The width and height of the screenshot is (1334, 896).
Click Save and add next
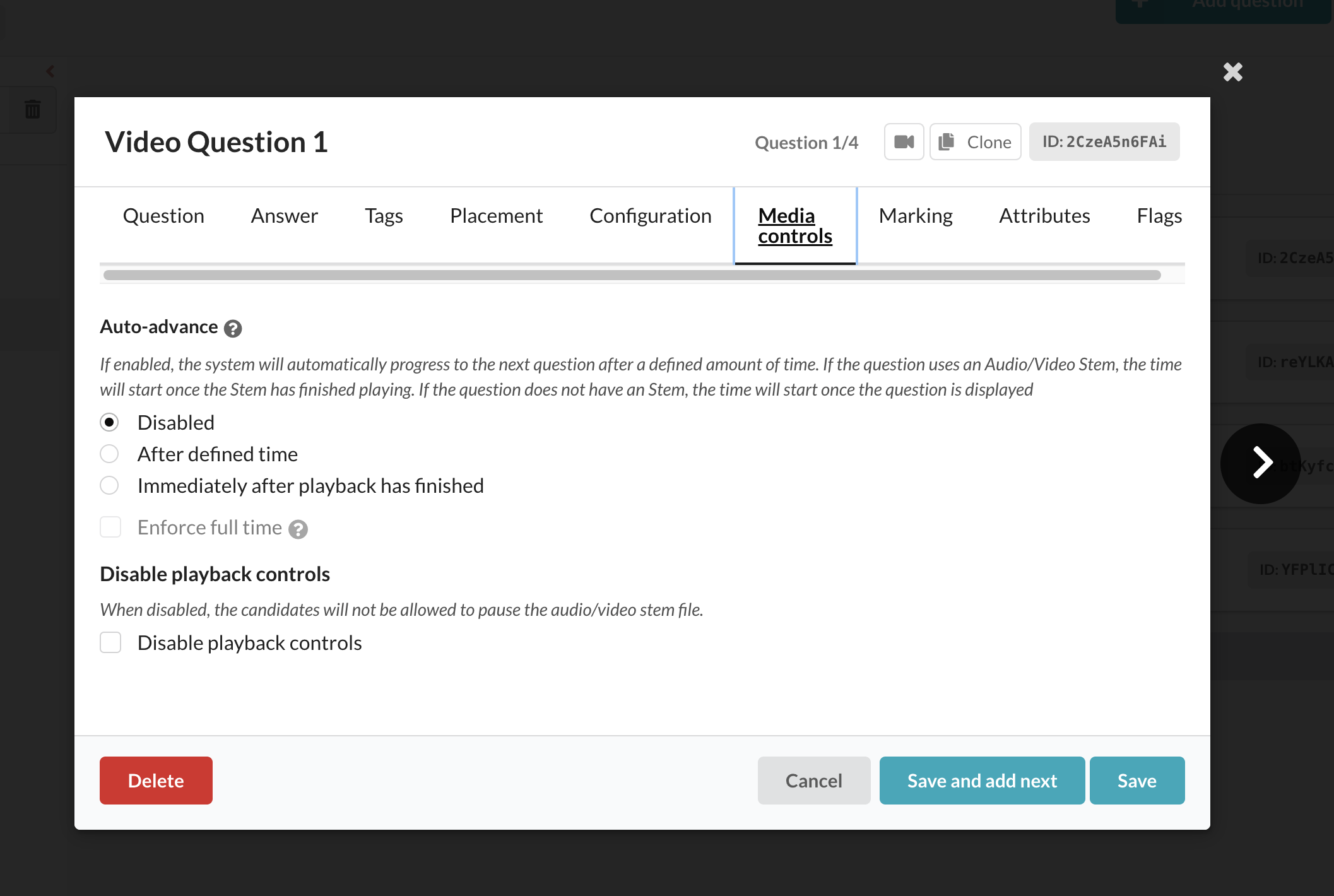point(981,781)
